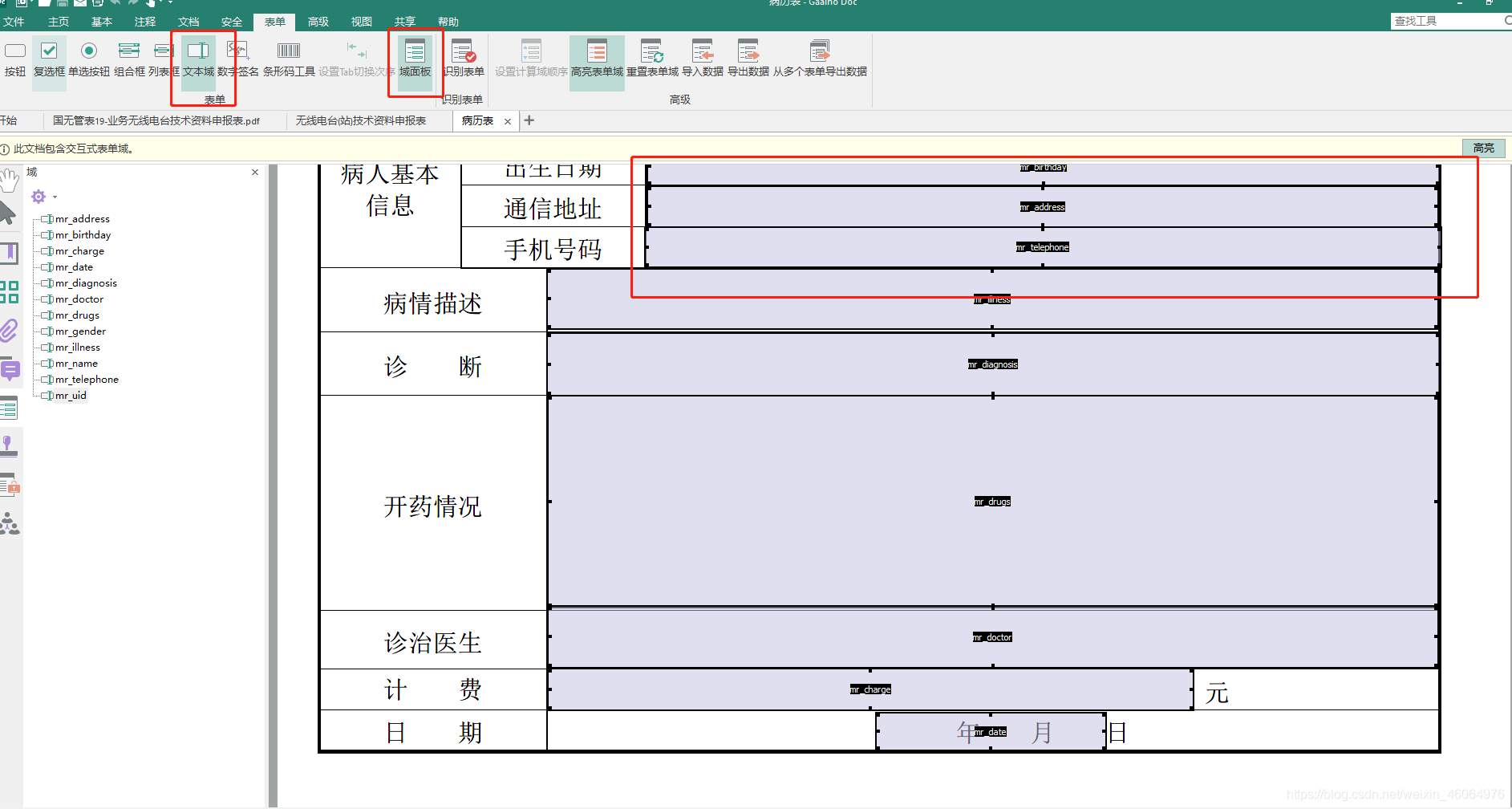Viewport: 1512px width, 809px height.
Task: Open the form fields panel sidebar icon
Action: (x=9, y=409)
